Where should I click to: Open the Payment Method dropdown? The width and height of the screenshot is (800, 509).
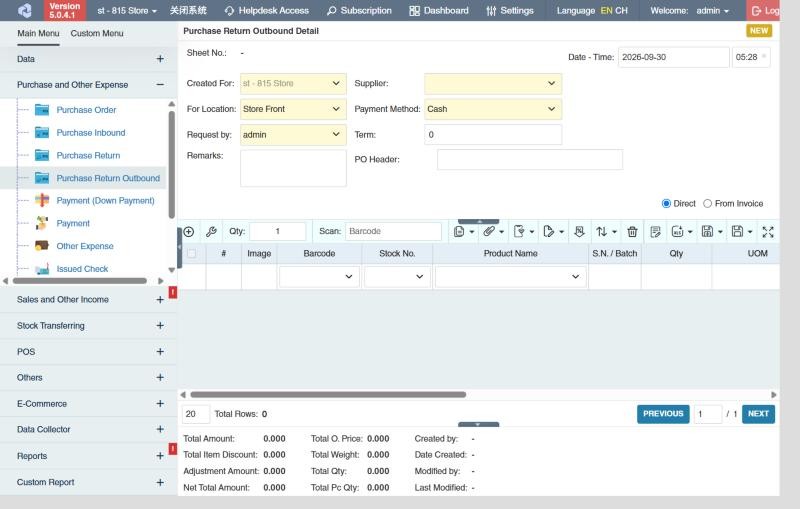tap(493, 109)
